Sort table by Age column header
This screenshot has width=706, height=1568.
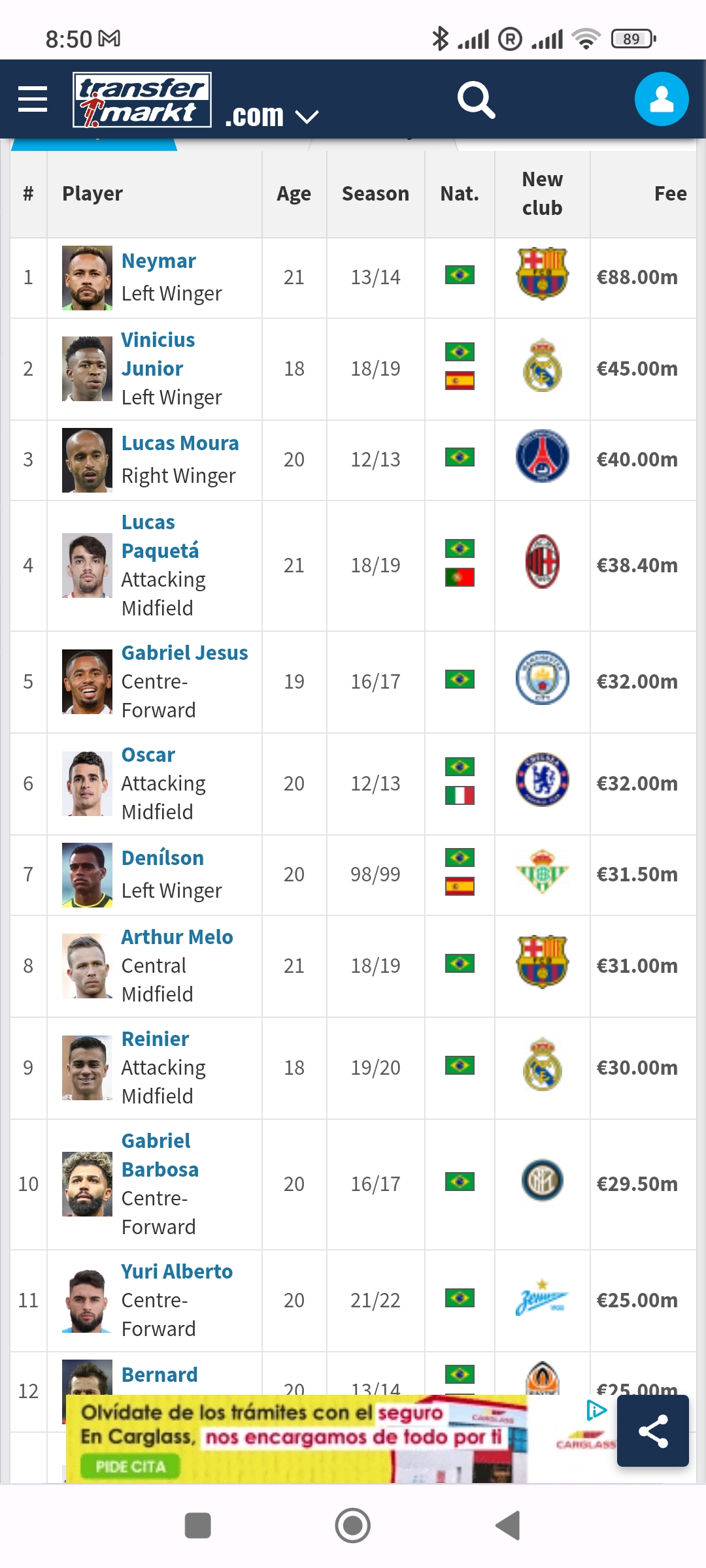[x=294, y=193]
